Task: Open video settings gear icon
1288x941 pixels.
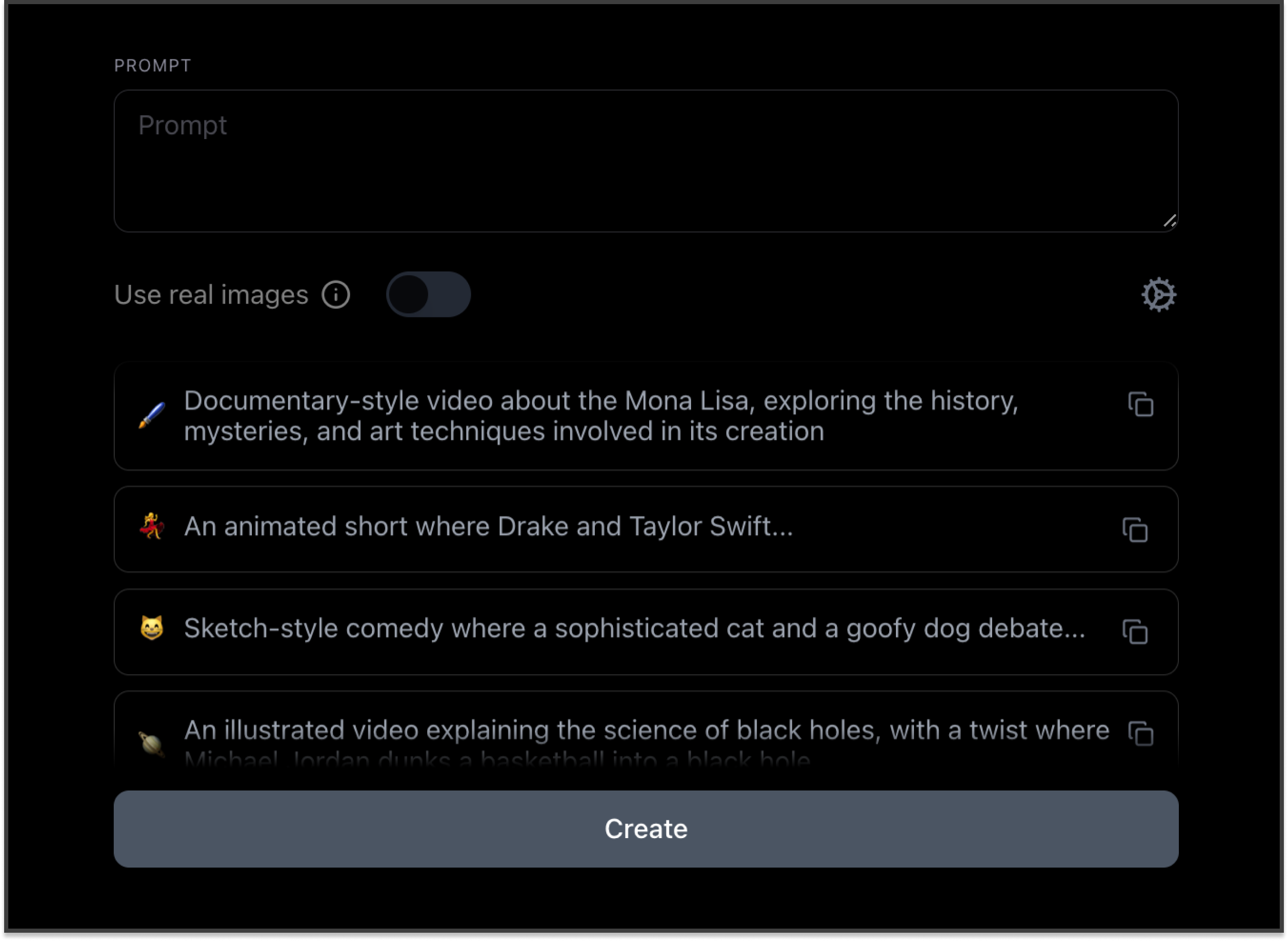Action: (x=1158, y=295)
